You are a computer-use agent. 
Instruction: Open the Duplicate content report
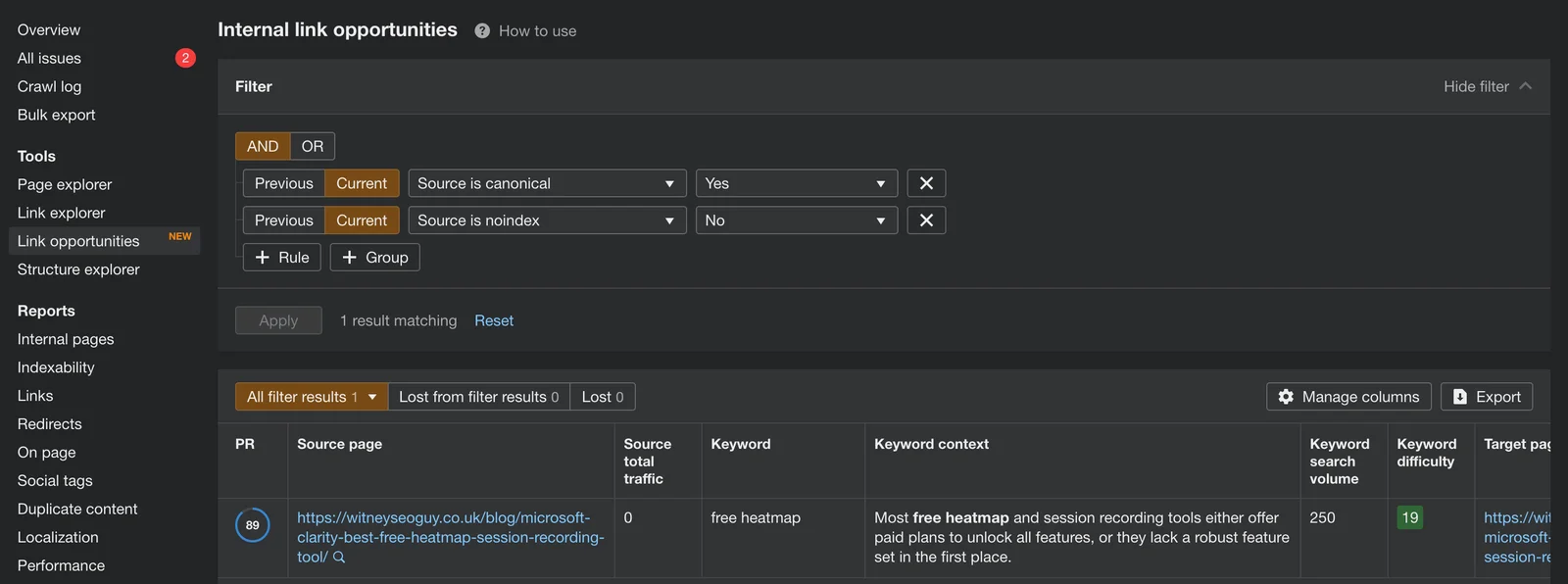[77, 509]
